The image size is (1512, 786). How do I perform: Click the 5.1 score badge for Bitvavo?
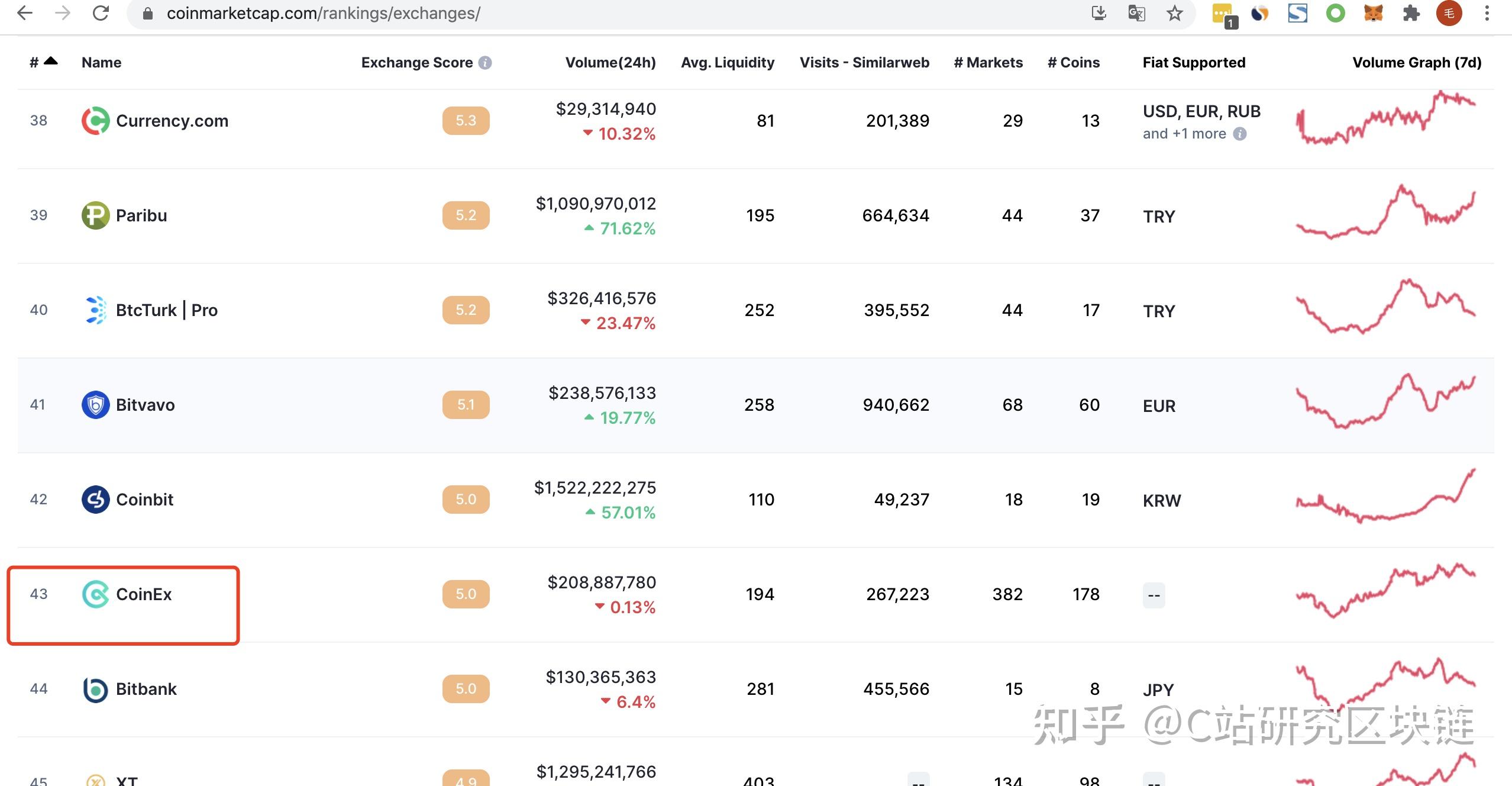[466, 405]
